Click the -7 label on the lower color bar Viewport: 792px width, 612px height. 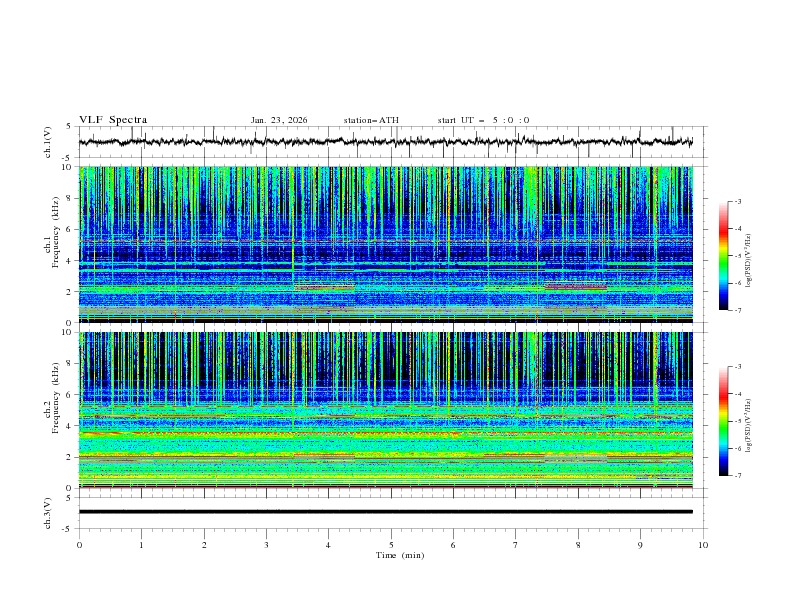[740, 476]
